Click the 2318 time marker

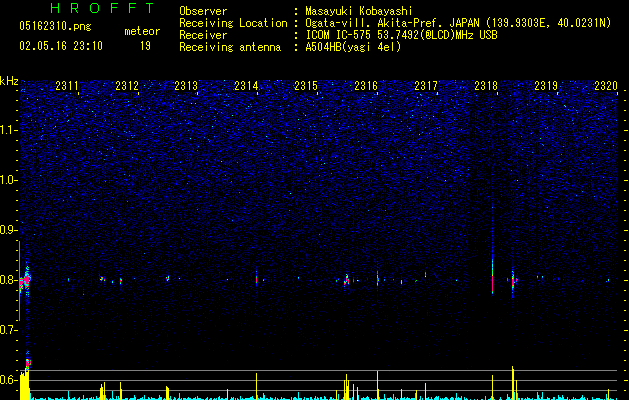pos(486,85)
